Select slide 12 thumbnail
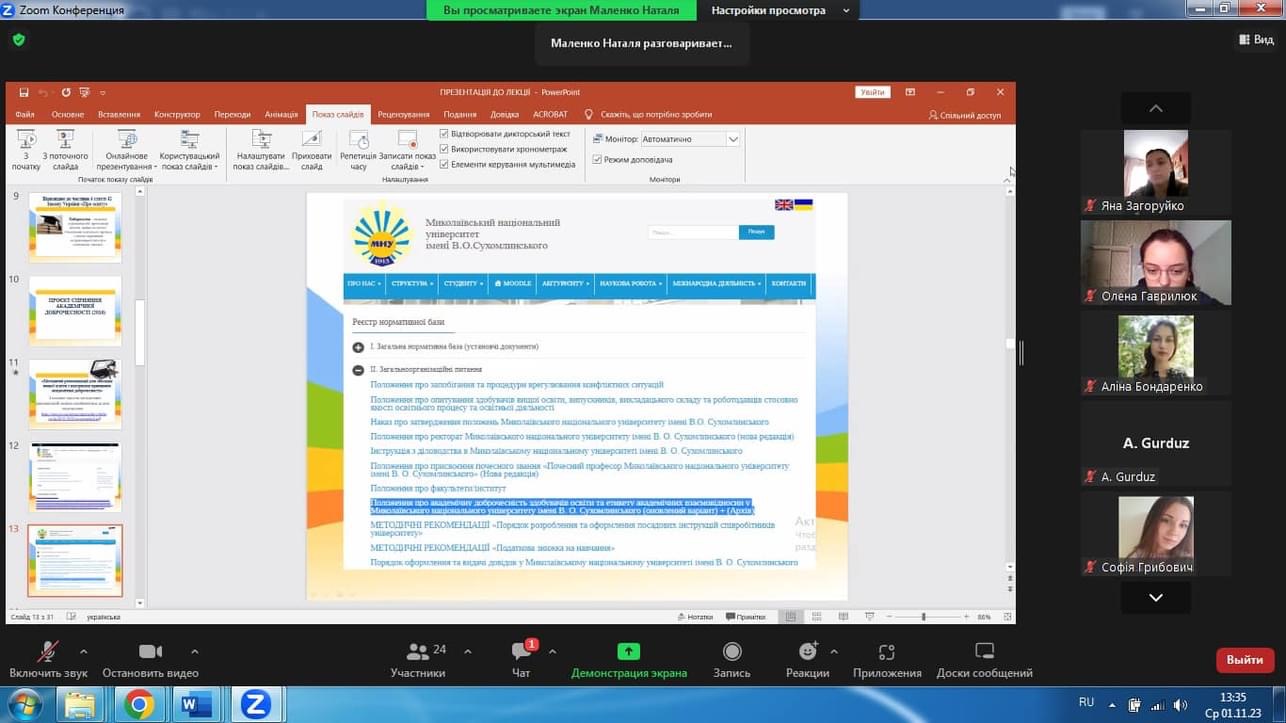The image size is (1286, 723). click(x=75, y=478)
